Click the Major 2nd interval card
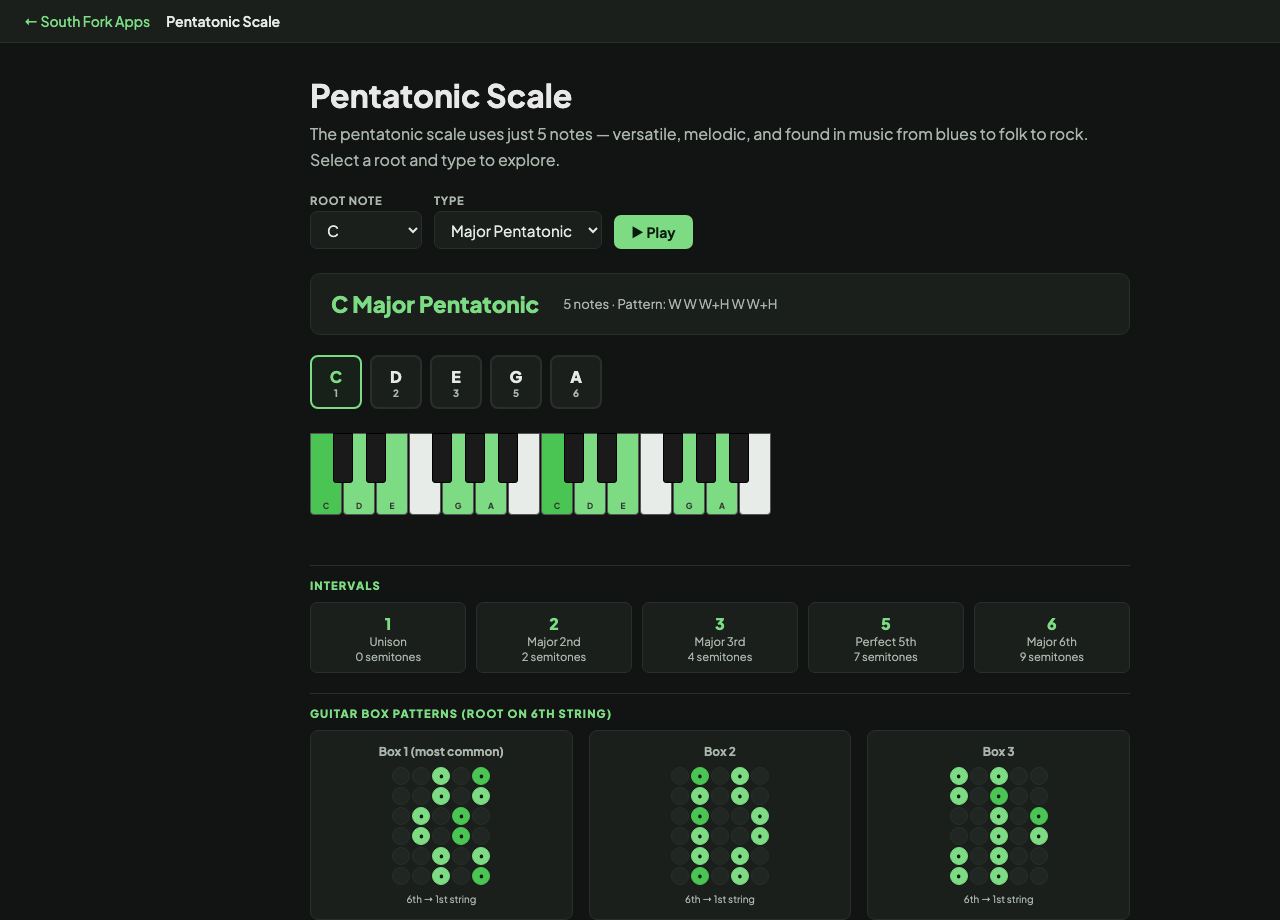This screenshot has width=1280, height=920. tap(554, 638)
